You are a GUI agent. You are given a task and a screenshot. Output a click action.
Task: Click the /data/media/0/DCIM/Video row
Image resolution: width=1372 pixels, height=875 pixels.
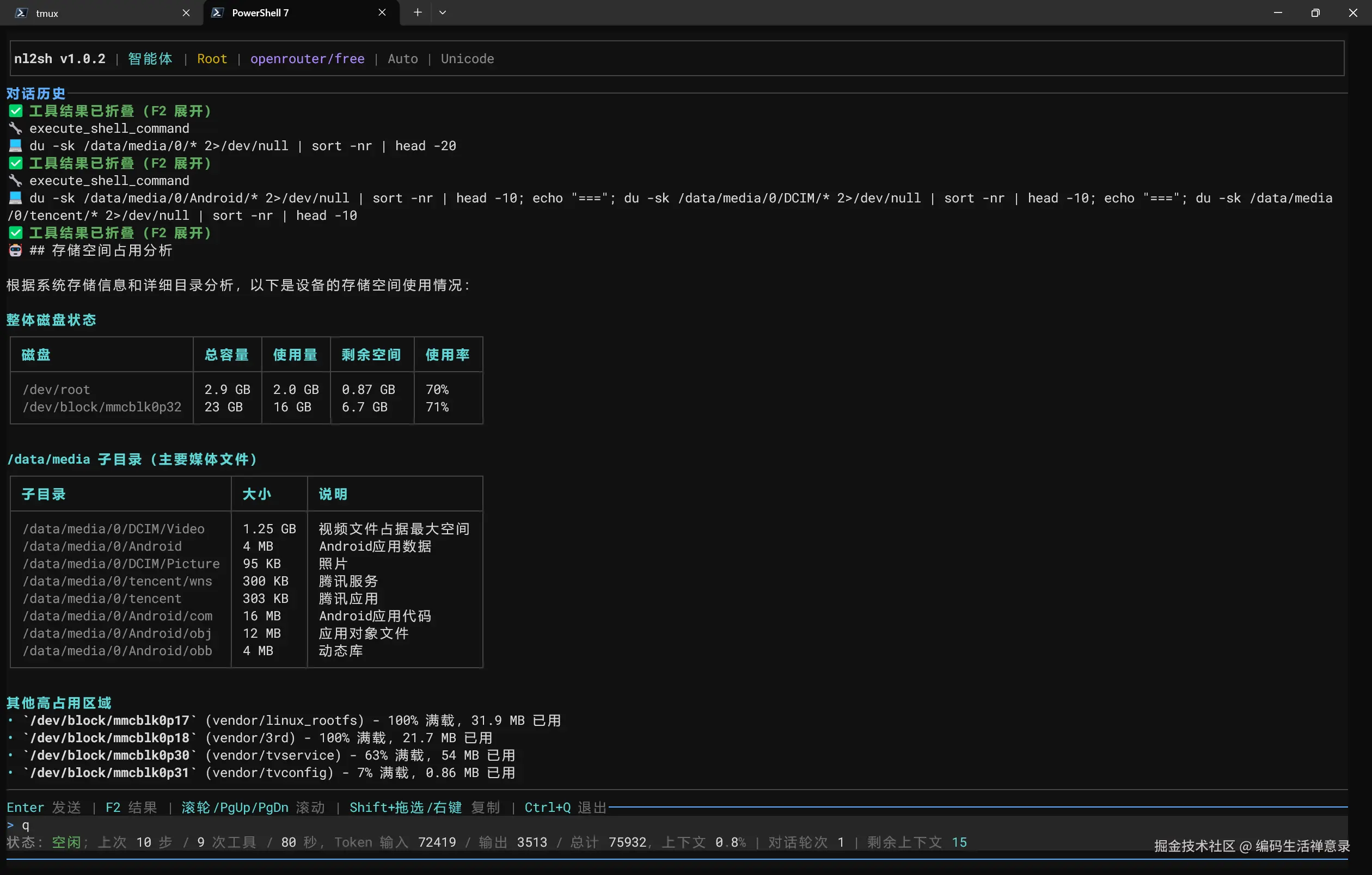click(246, 529)
